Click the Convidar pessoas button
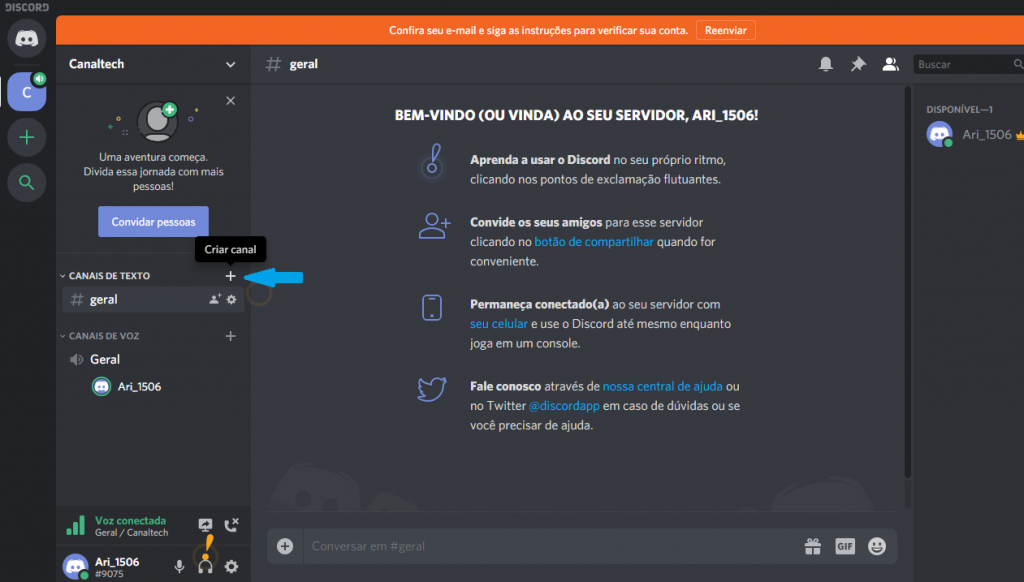 point(153,221)
